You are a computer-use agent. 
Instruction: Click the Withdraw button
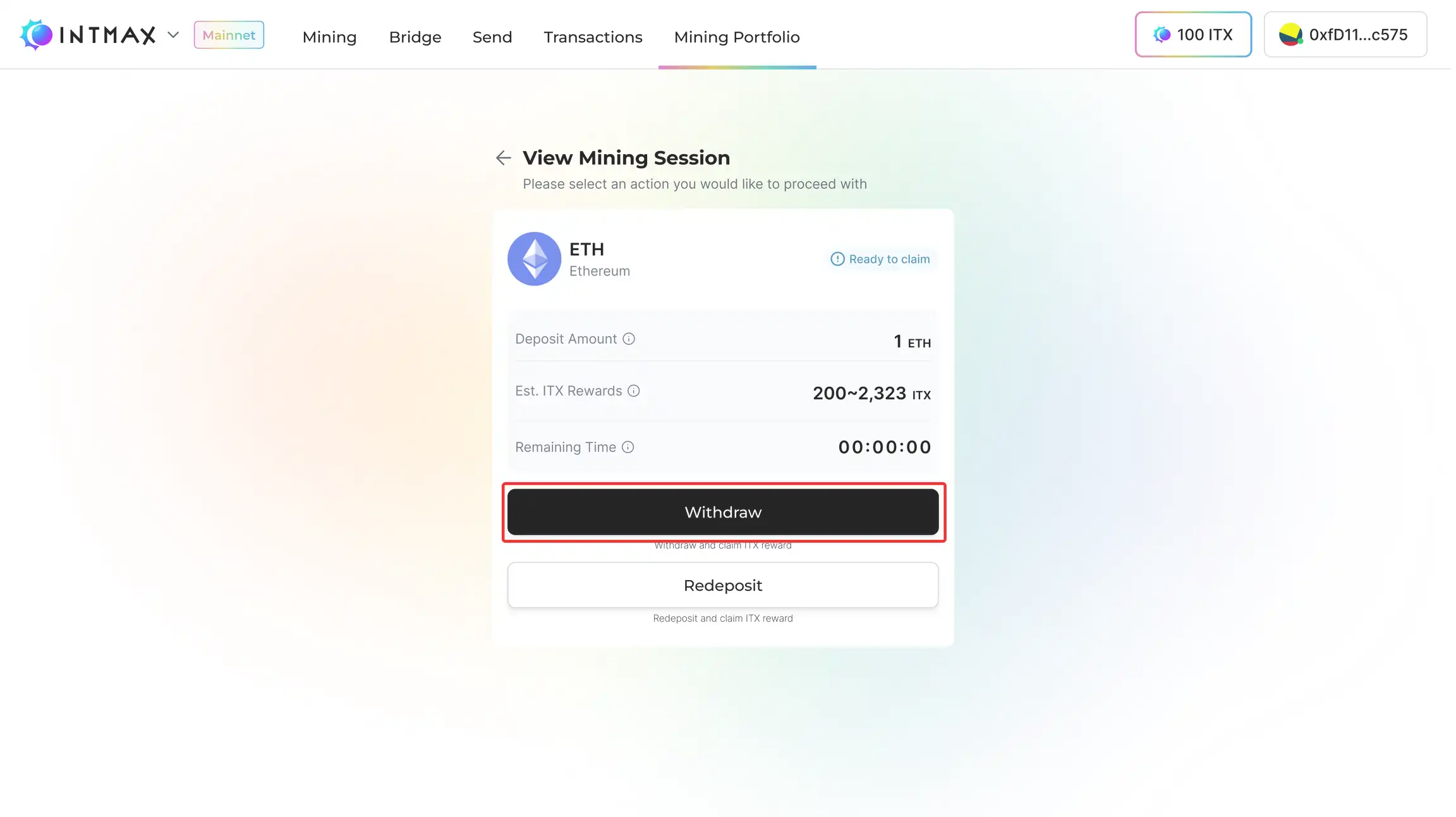pyautogui.click(x=722, y=512)
